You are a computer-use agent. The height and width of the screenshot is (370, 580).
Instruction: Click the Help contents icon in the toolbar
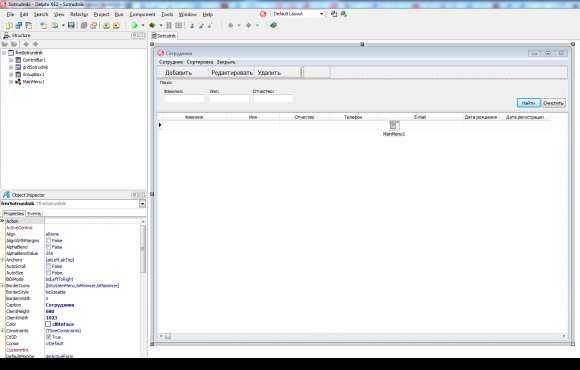273,25
